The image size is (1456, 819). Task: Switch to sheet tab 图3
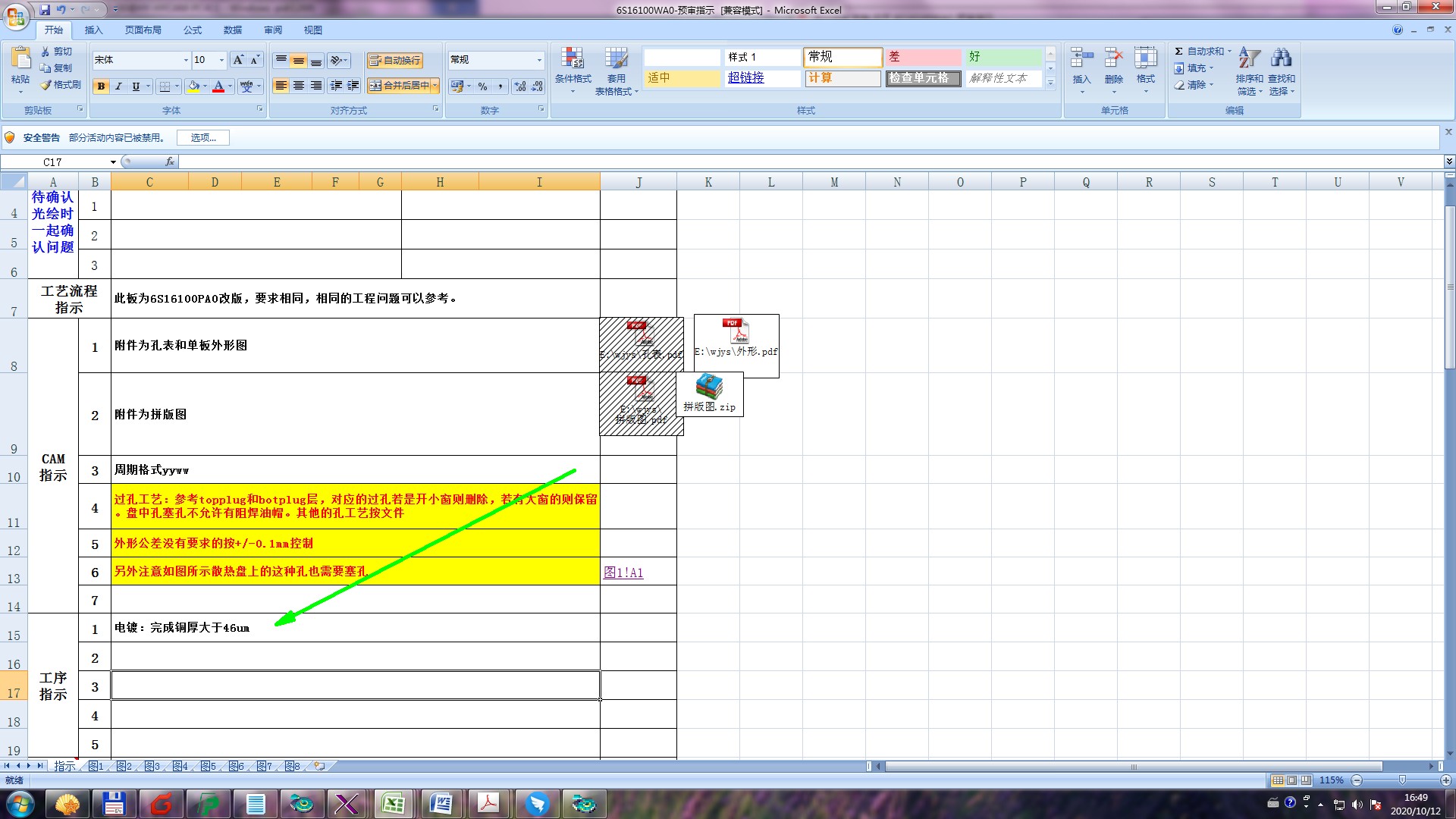[x=152, y=766]
